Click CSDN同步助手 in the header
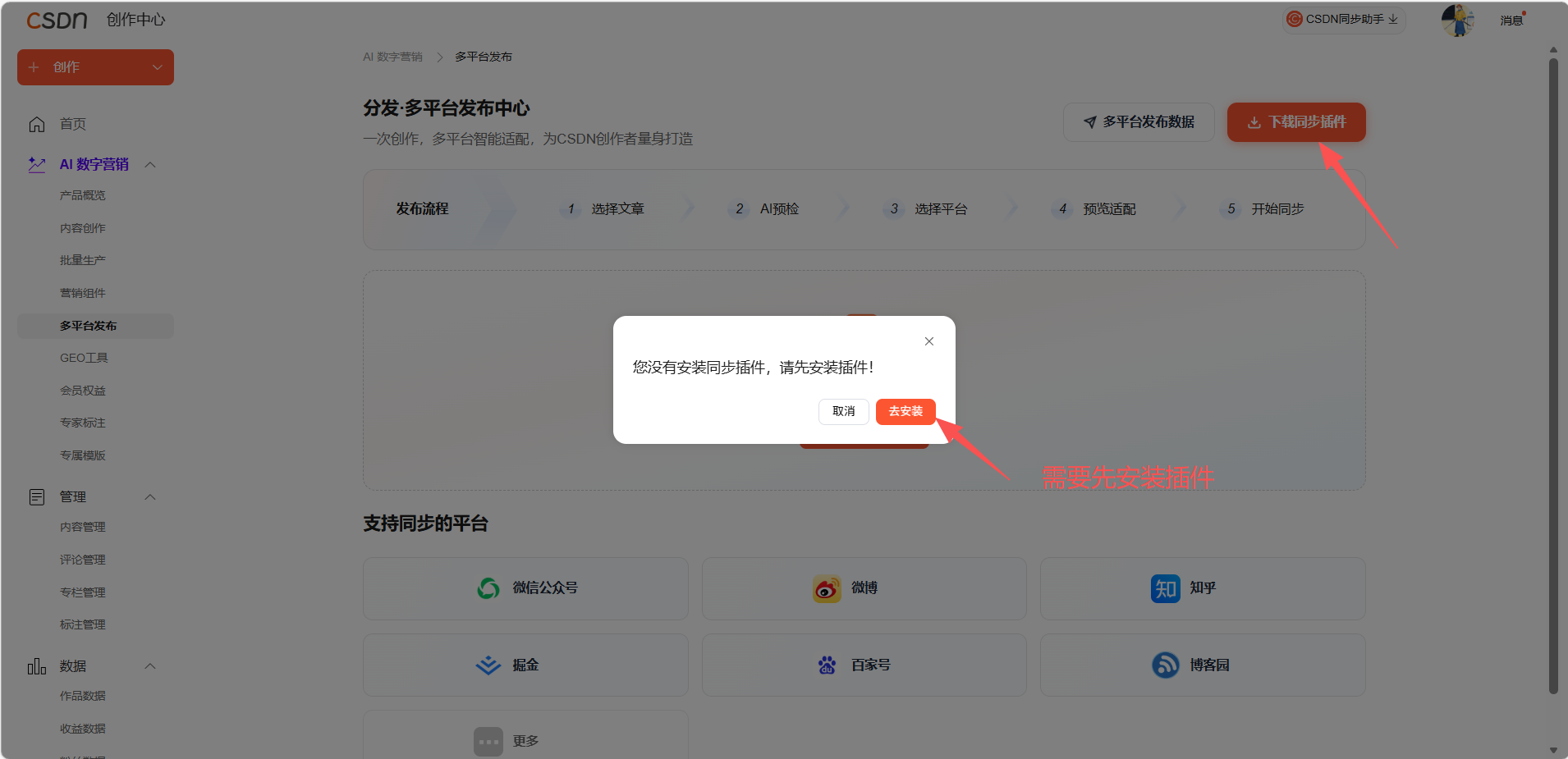Image resolution: width=1568 pixels, height=759 pixels. pyautogui.click(x=1345, y=19)
